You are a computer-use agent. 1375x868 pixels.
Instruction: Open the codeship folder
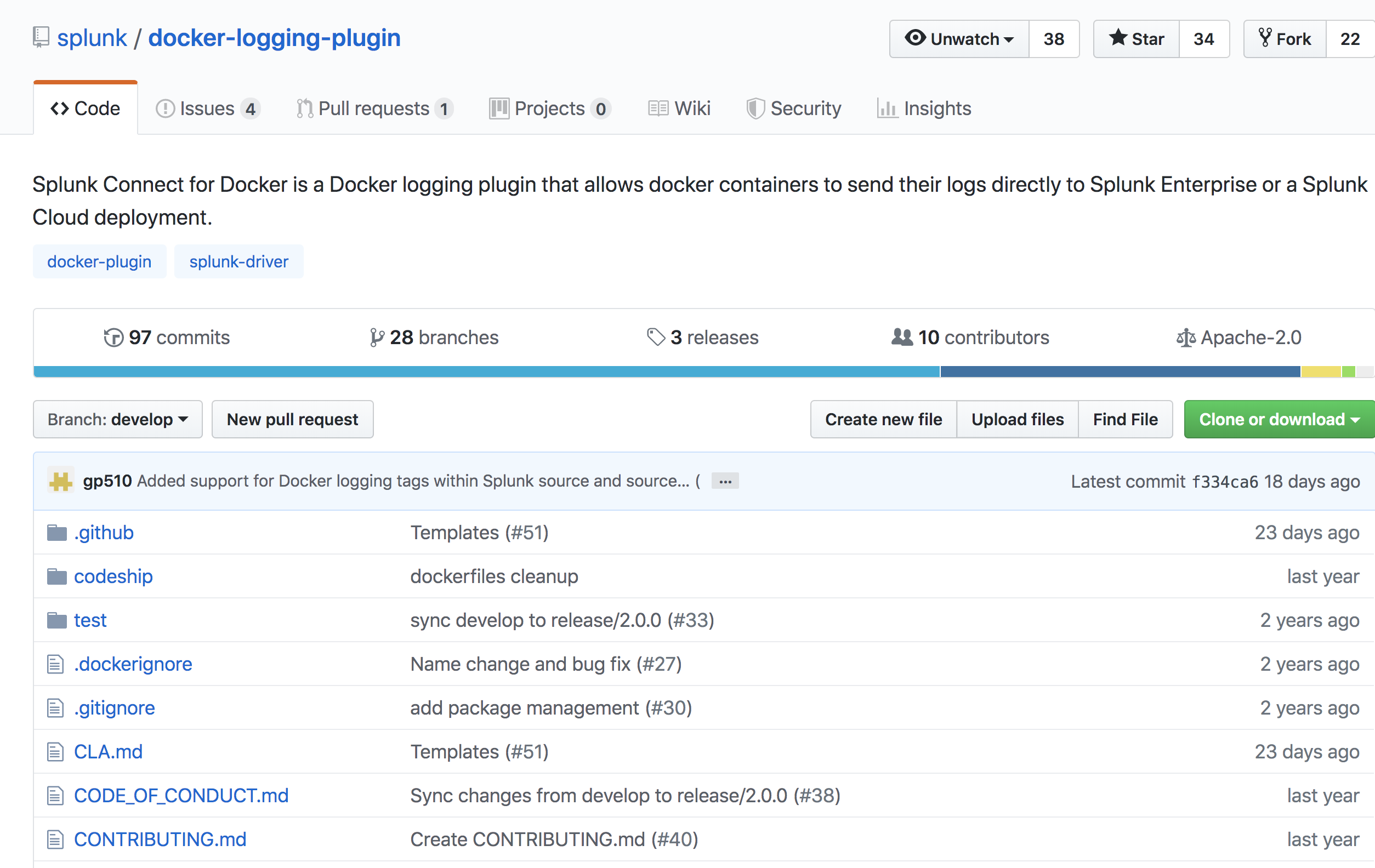tap(113, 576)
